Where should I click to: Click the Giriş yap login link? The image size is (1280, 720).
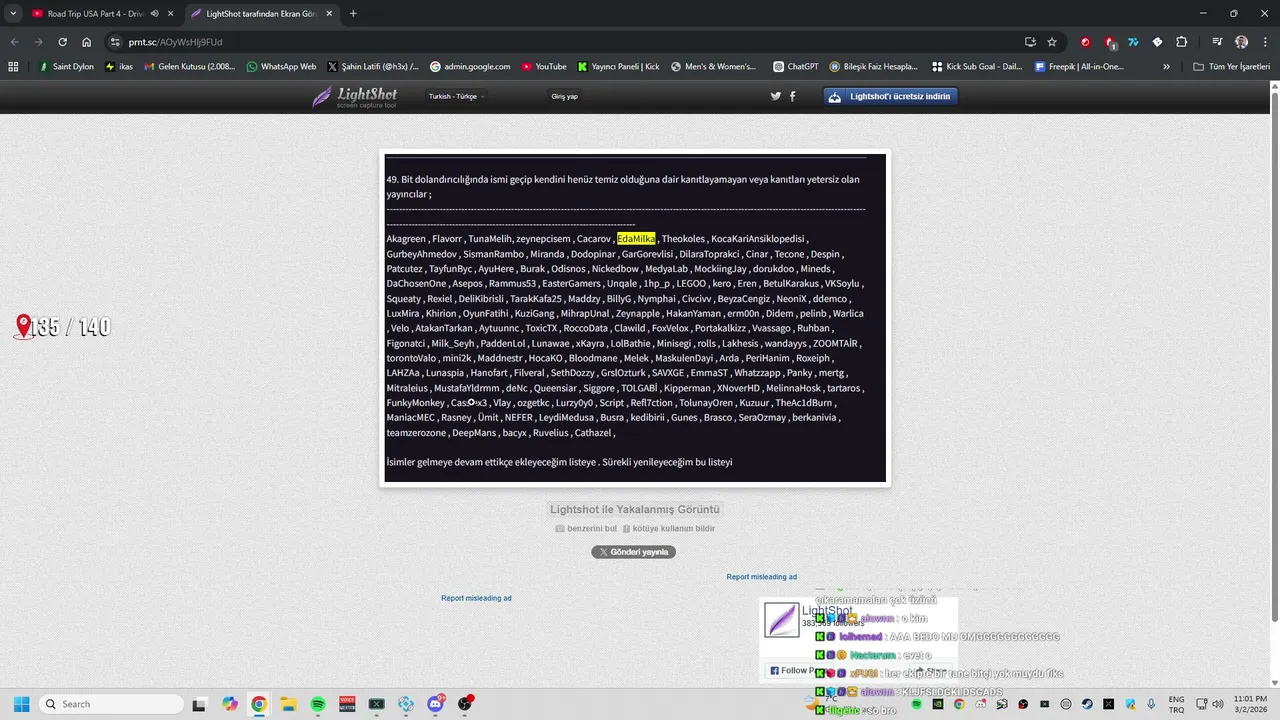click(564, 96)
